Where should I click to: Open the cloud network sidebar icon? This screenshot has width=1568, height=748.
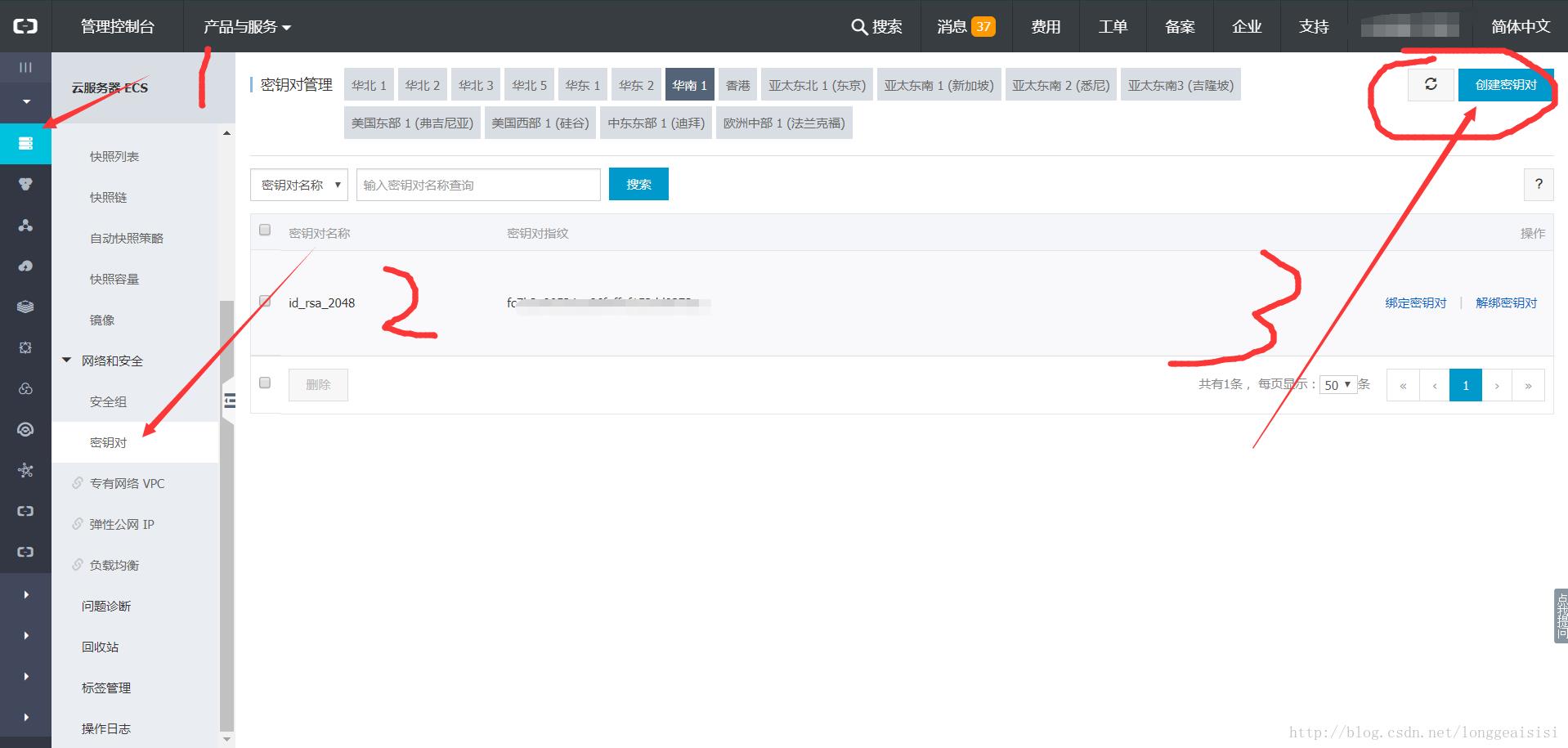pos(25,389)
